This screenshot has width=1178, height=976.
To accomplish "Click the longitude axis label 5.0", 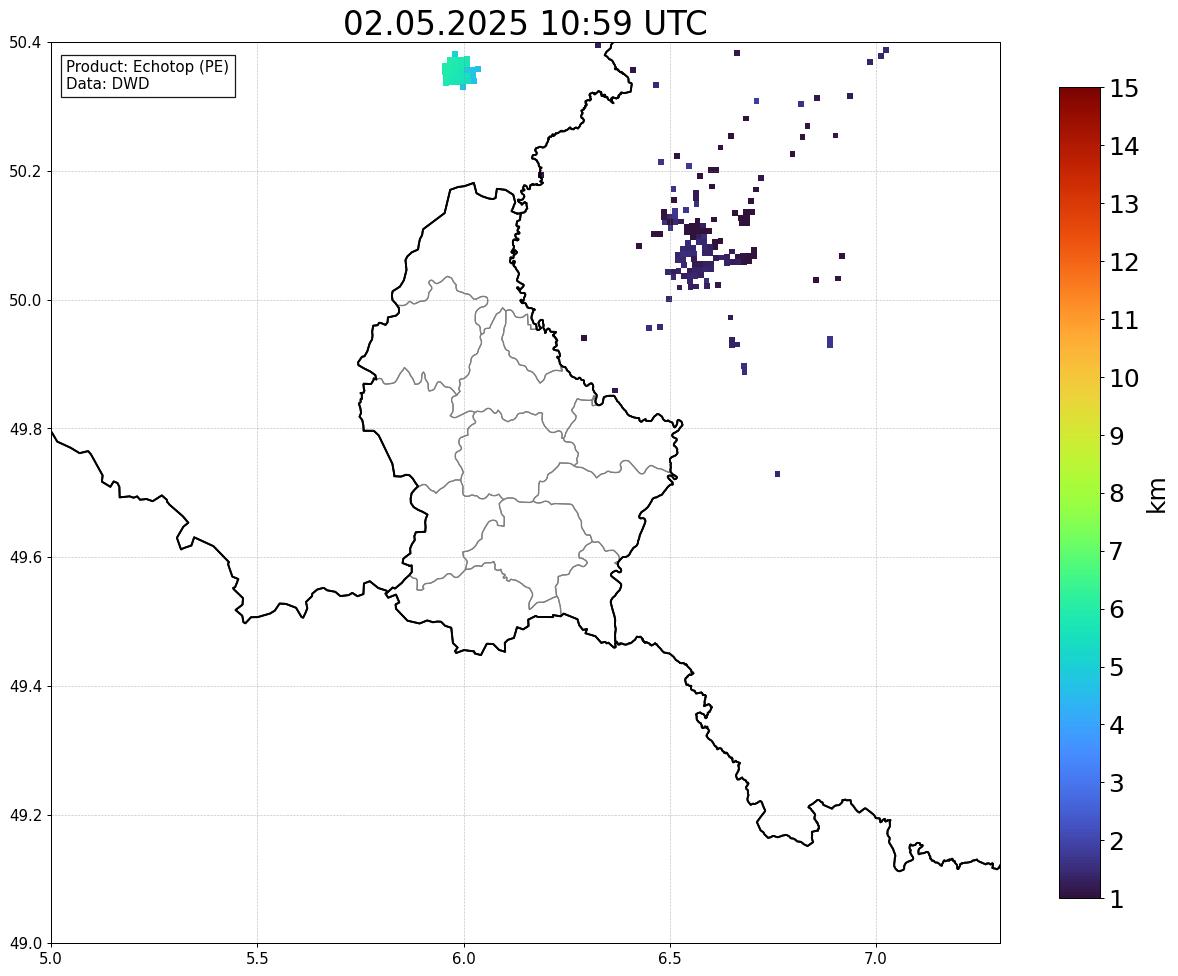I will click(x=51, y=959).
